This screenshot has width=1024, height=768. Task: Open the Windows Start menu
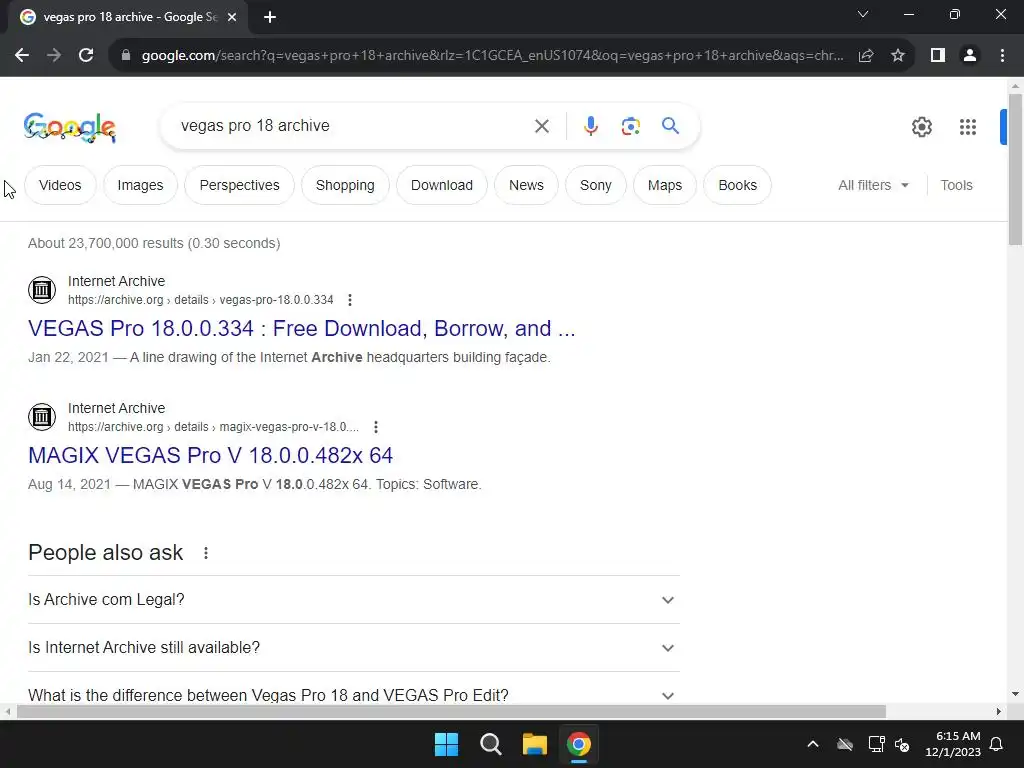pyautogui.click(x=447, y=744)
